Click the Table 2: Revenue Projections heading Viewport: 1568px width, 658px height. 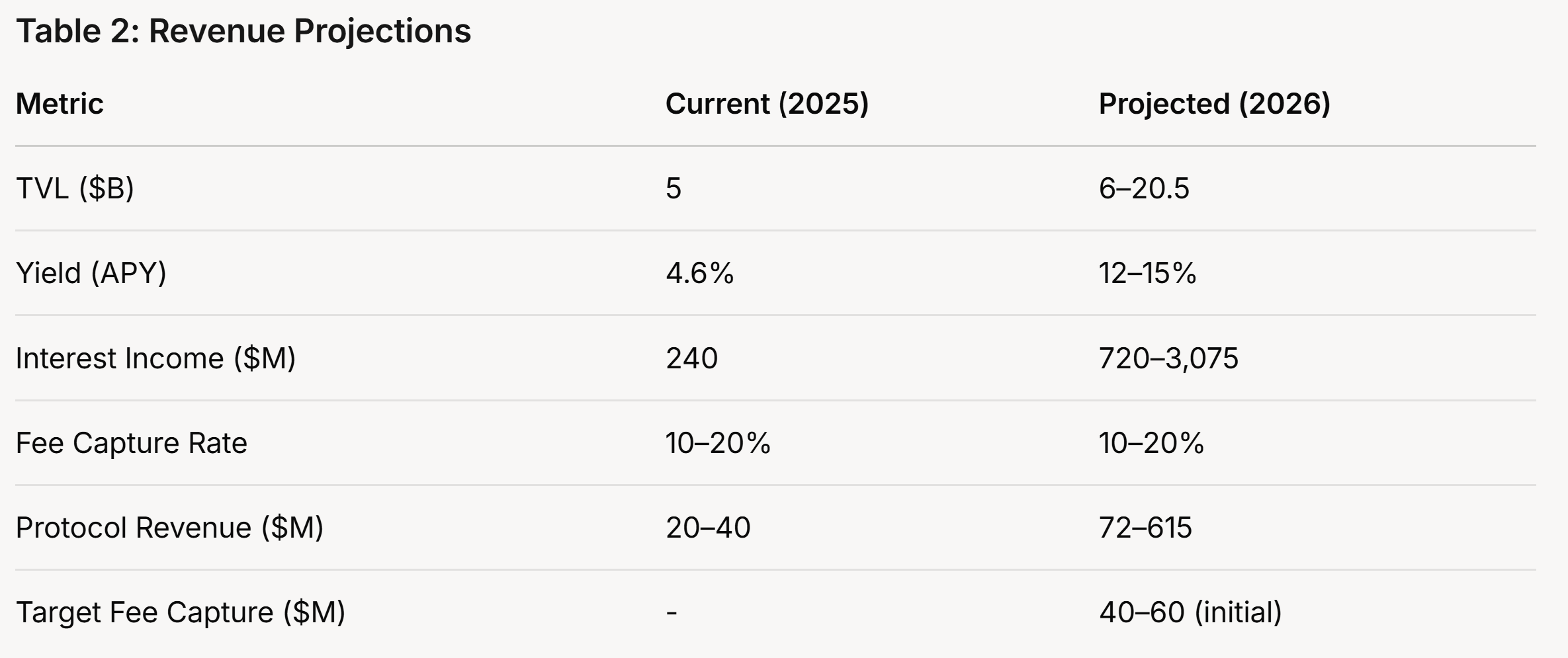tap(243, 31)
